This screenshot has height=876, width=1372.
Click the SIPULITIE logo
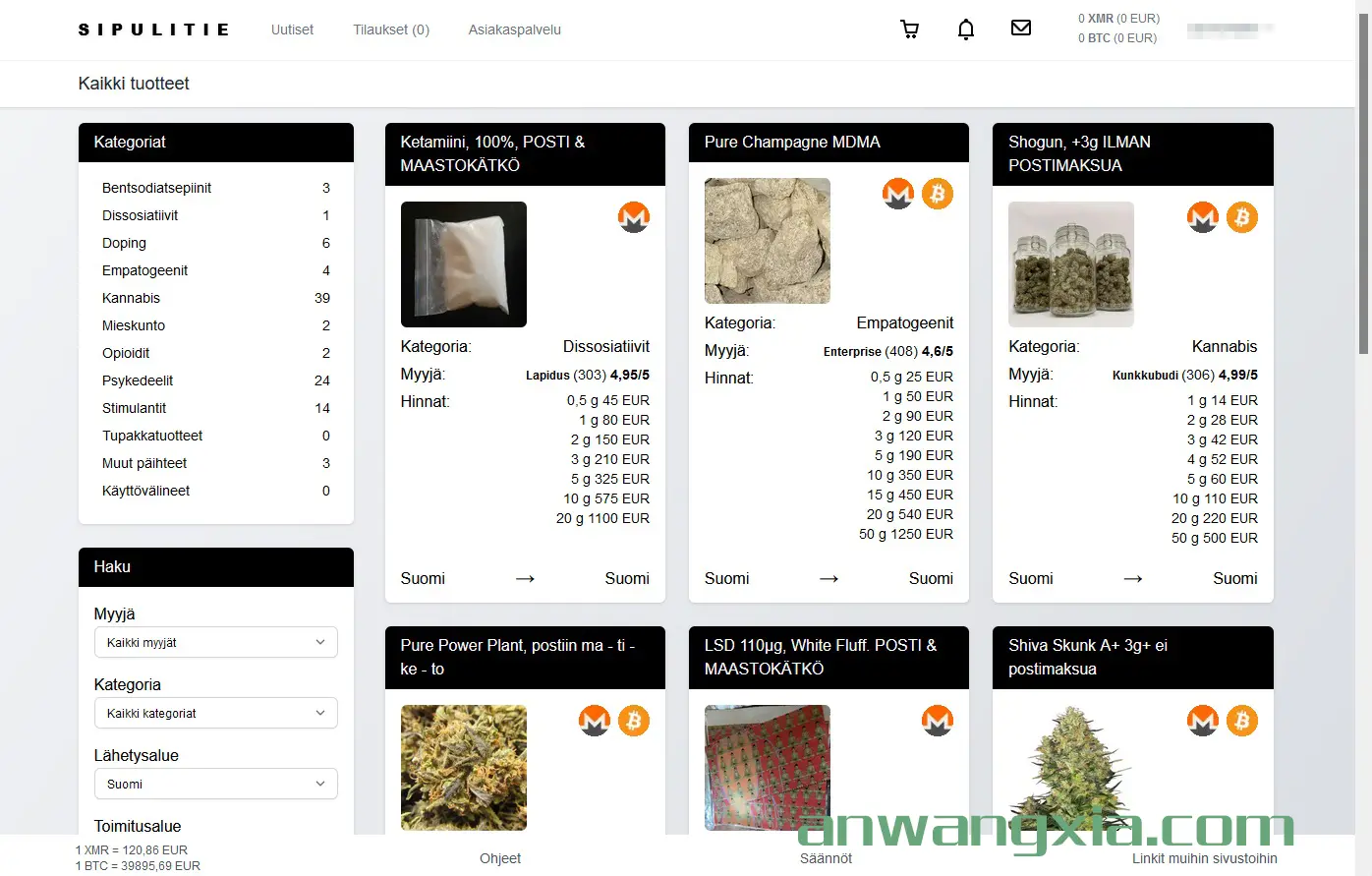point(153,29)
